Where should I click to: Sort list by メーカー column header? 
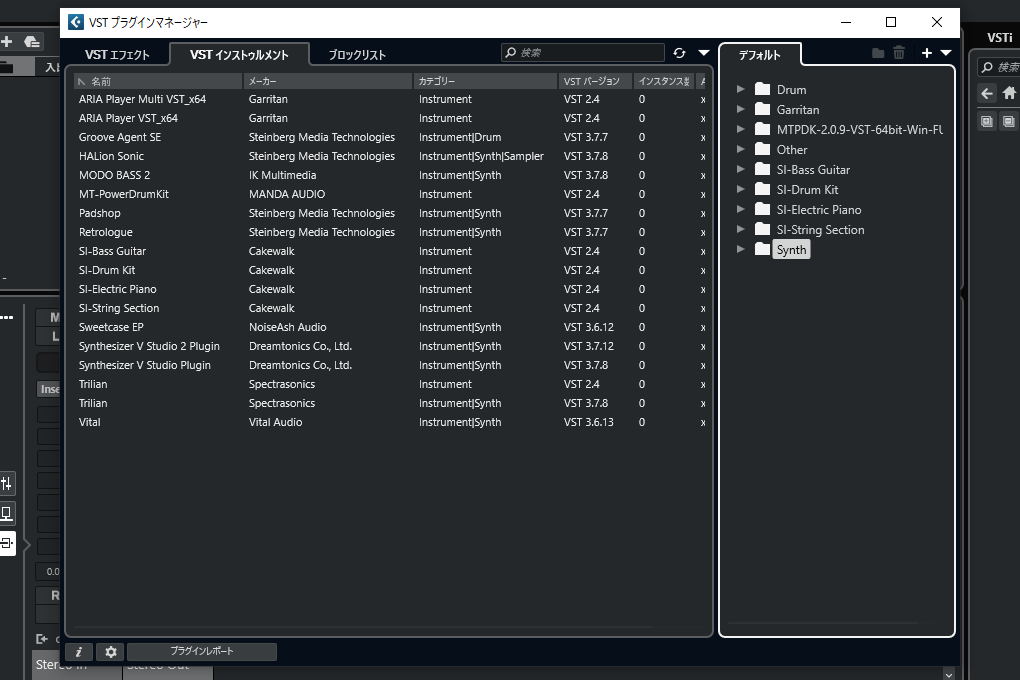328,81
